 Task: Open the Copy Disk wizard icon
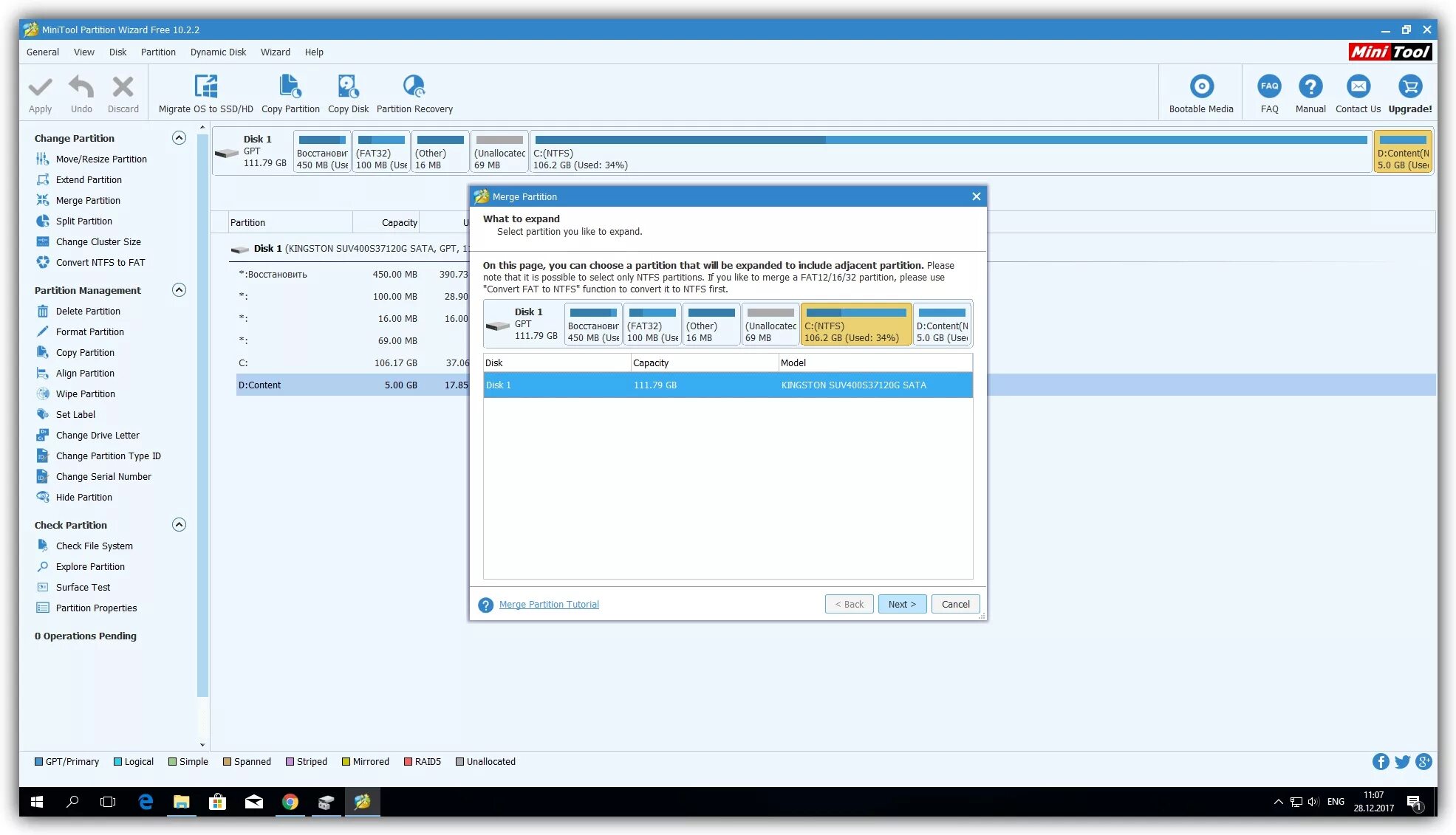click(348, 87)
